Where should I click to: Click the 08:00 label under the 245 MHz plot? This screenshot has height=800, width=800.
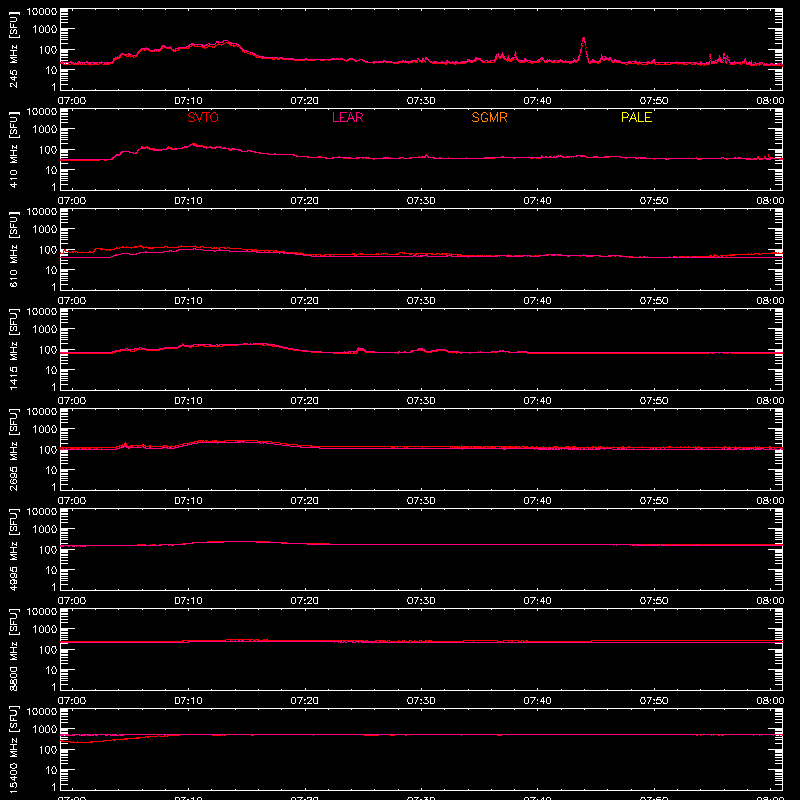pyautogui.click(x=770, y=101)
